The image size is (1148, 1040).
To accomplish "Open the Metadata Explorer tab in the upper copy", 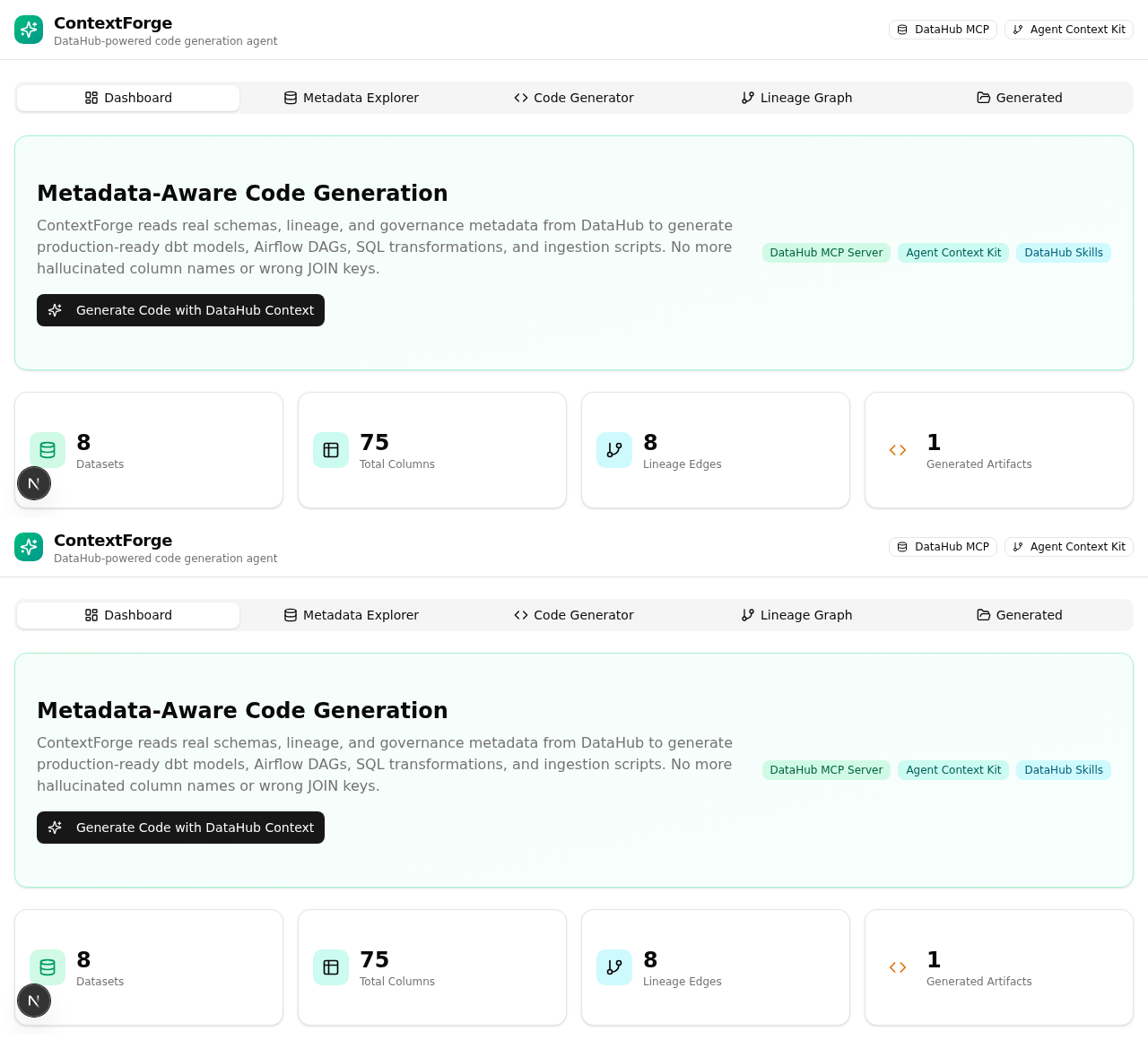I will point(352,98).
